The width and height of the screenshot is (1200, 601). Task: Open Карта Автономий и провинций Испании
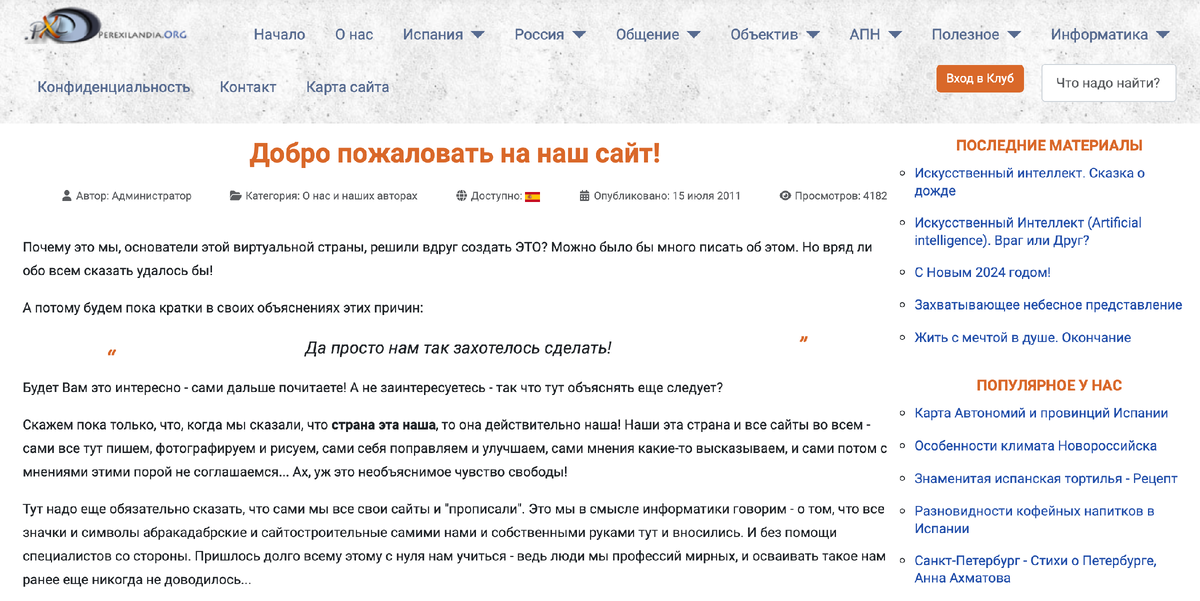1041,413
